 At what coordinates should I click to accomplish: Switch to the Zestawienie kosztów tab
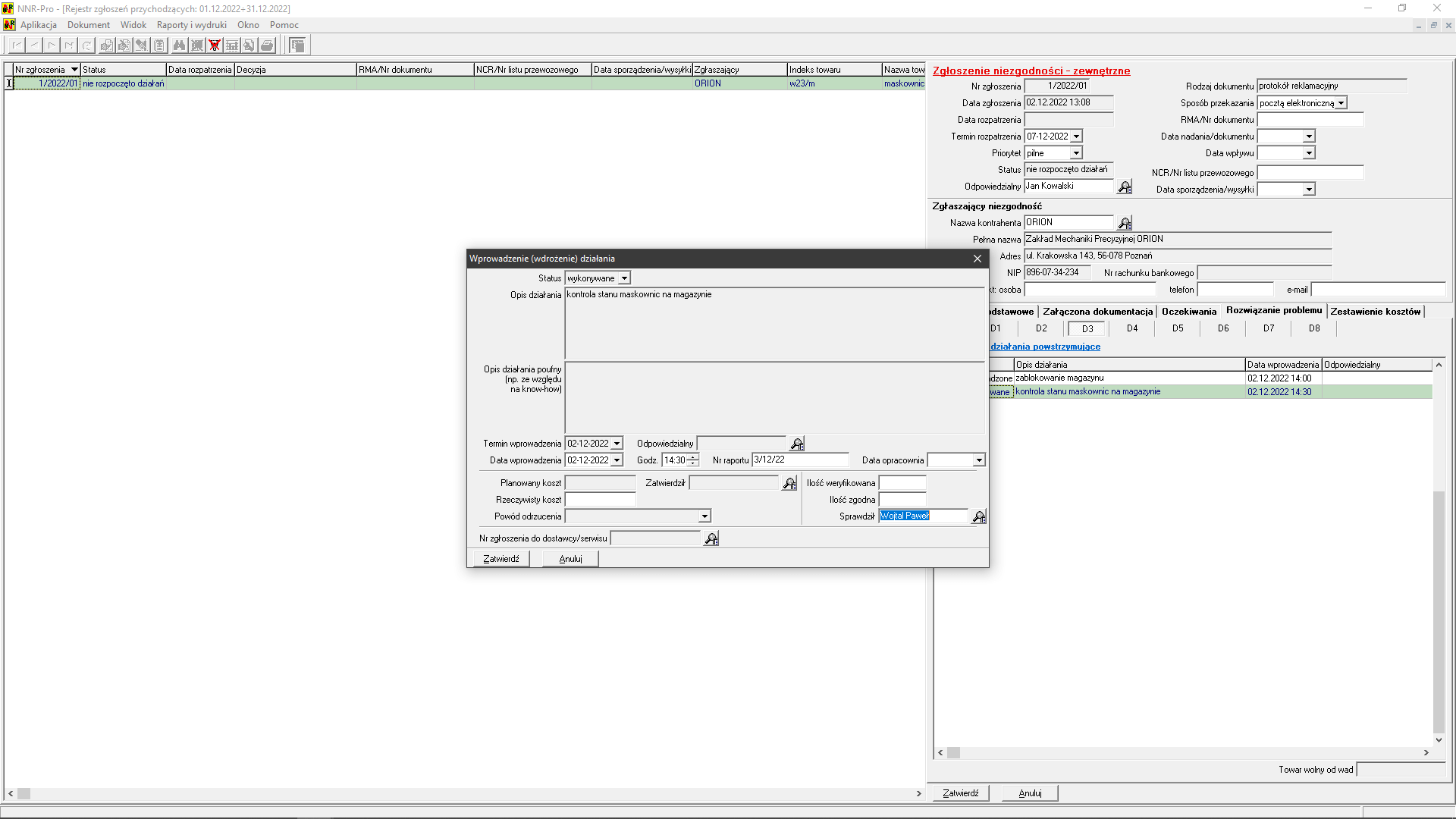tap(1375, 312)
